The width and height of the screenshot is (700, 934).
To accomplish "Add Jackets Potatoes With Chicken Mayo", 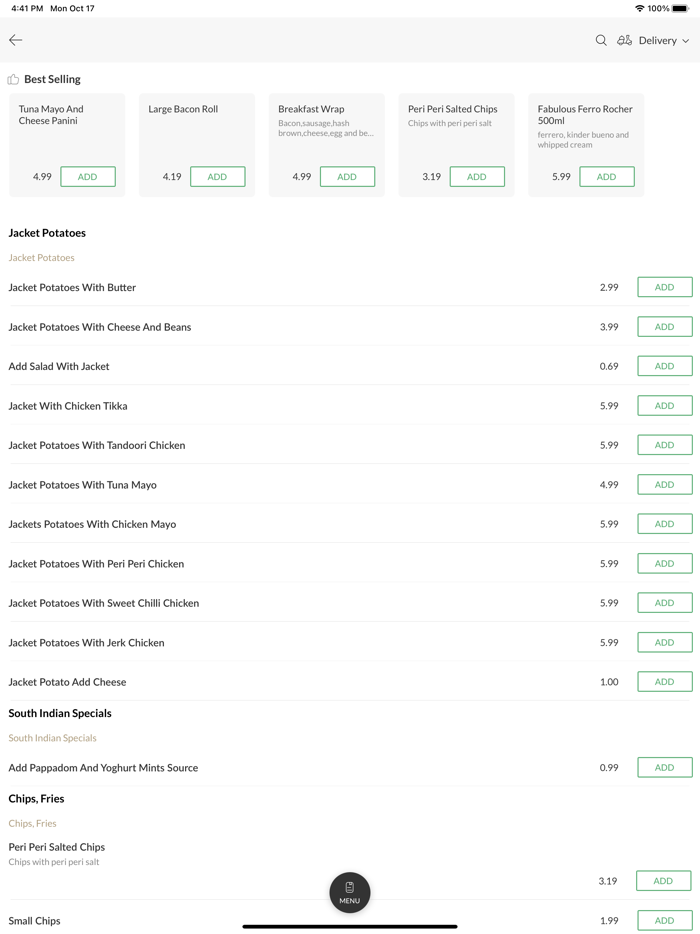I will (x=665, y=524).
